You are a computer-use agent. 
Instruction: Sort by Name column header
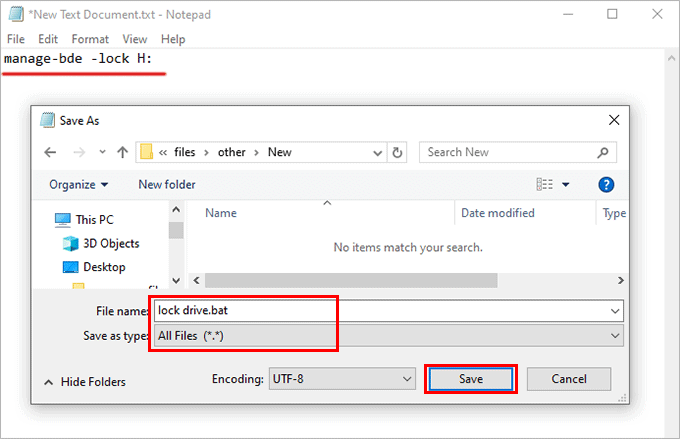[221, 213]
